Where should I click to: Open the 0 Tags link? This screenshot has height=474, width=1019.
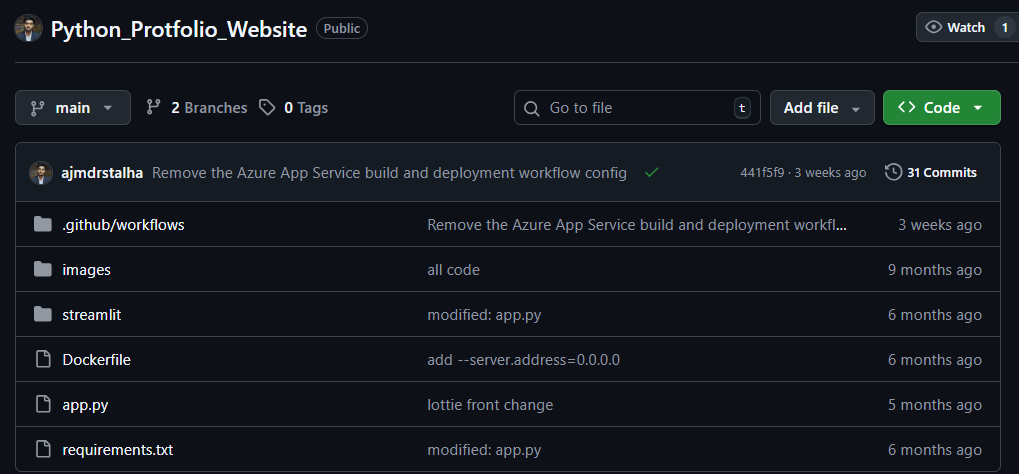294,107
